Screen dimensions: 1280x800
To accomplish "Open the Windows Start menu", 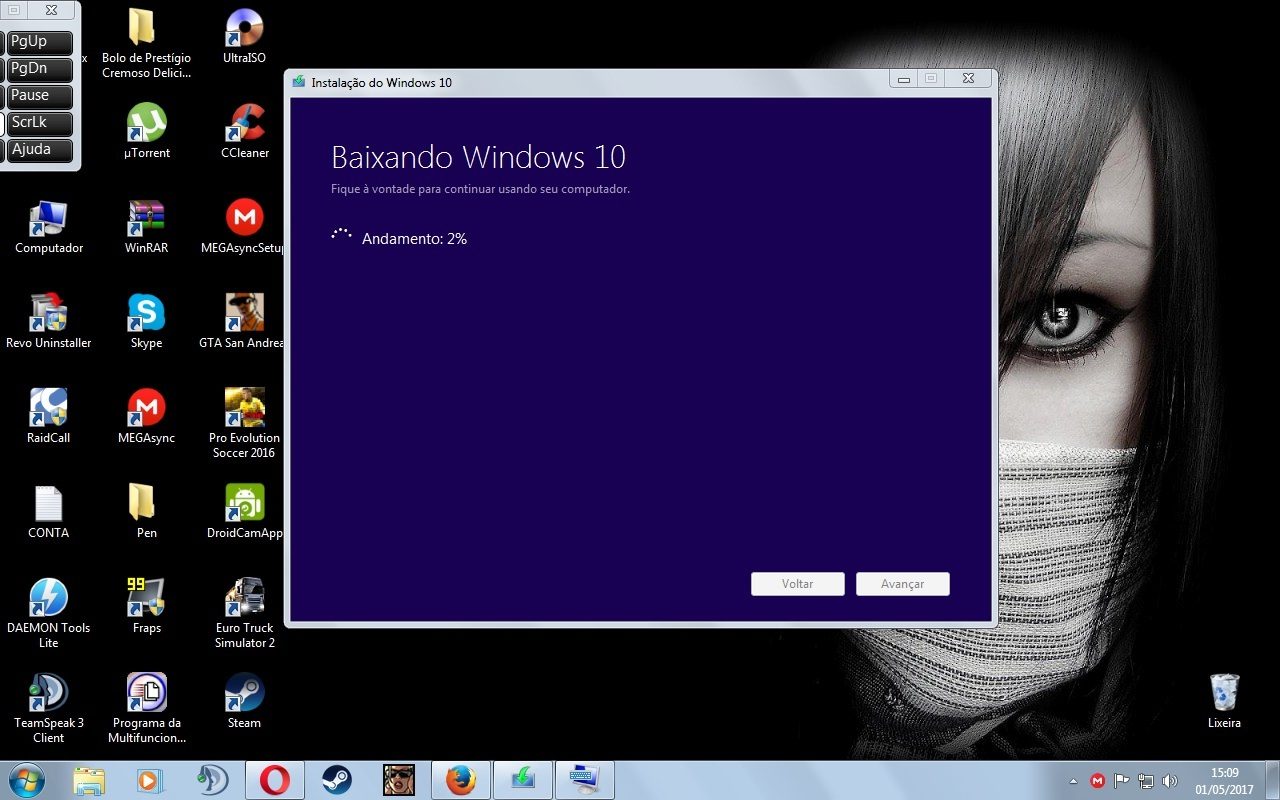I will [x=27, y=780].
